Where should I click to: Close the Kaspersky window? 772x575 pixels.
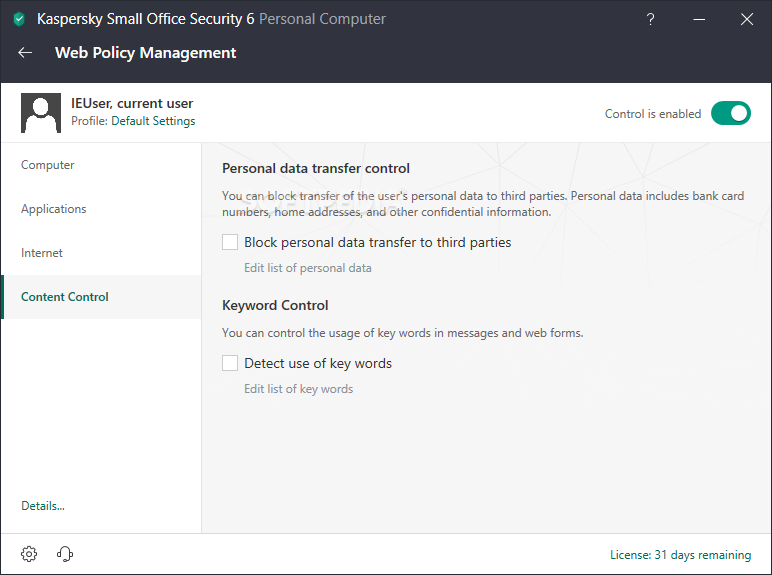coord(747,19)
